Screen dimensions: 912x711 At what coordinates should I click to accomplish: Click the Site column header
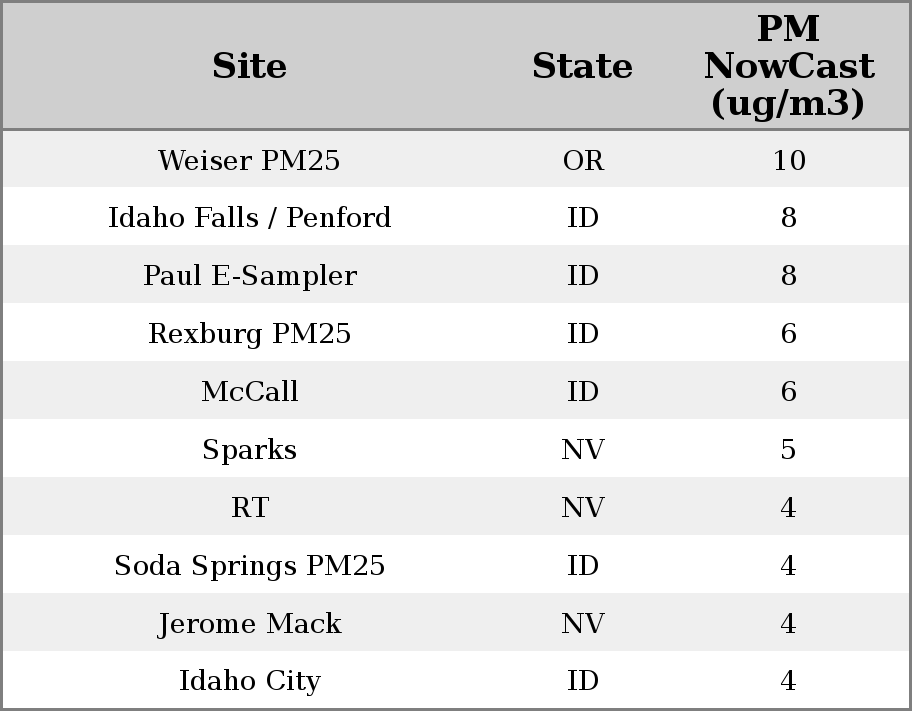(x=249, y=67)
